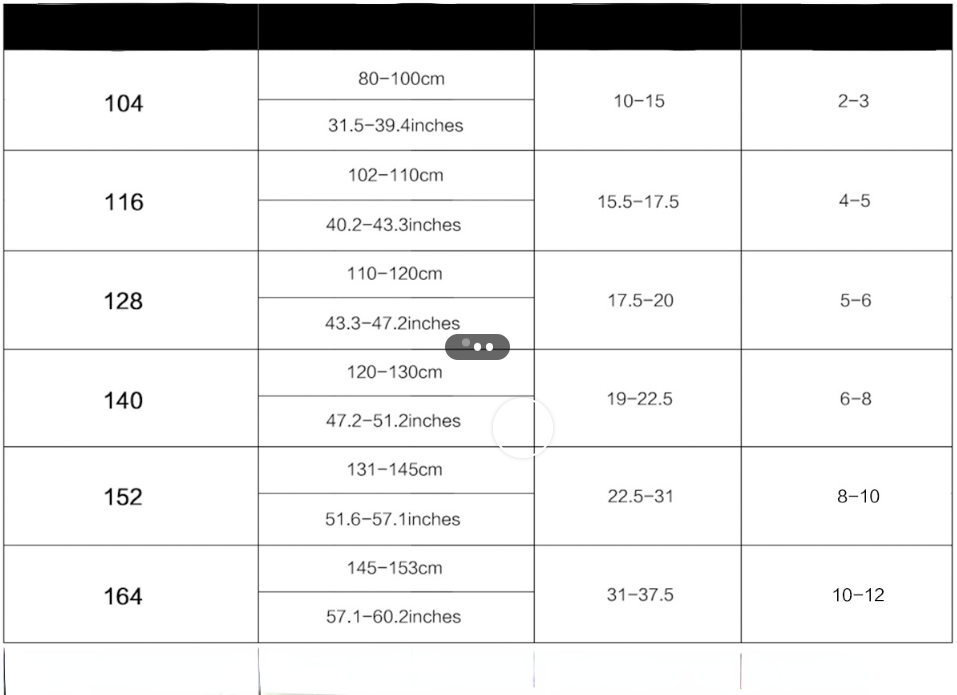
Task: Click the 131-145cm height cell
Action: [x=395, y=469]
